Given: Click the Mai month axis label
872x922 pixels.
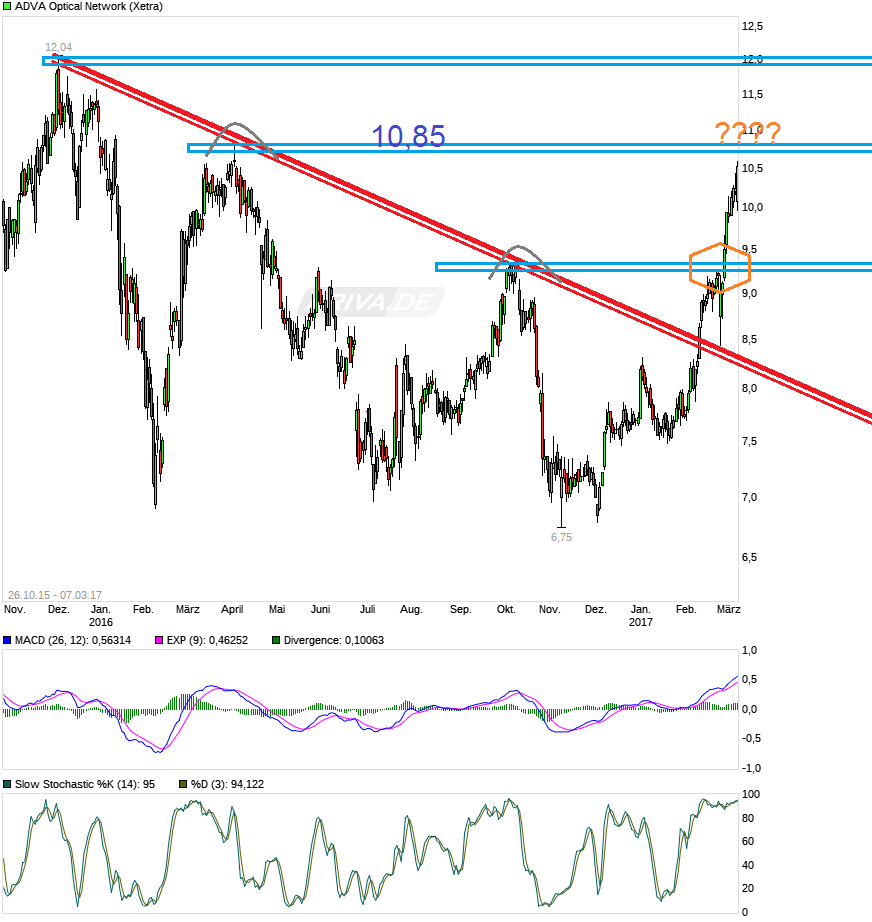Looking at the screenshot, I should pyautogui.click(x=277, y=609).
